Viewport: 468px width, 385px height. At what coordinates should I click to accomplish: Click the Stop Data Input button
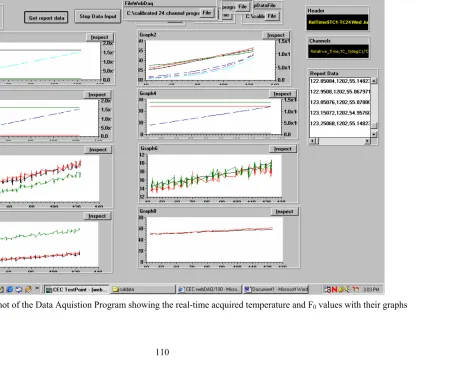point(98,16)
